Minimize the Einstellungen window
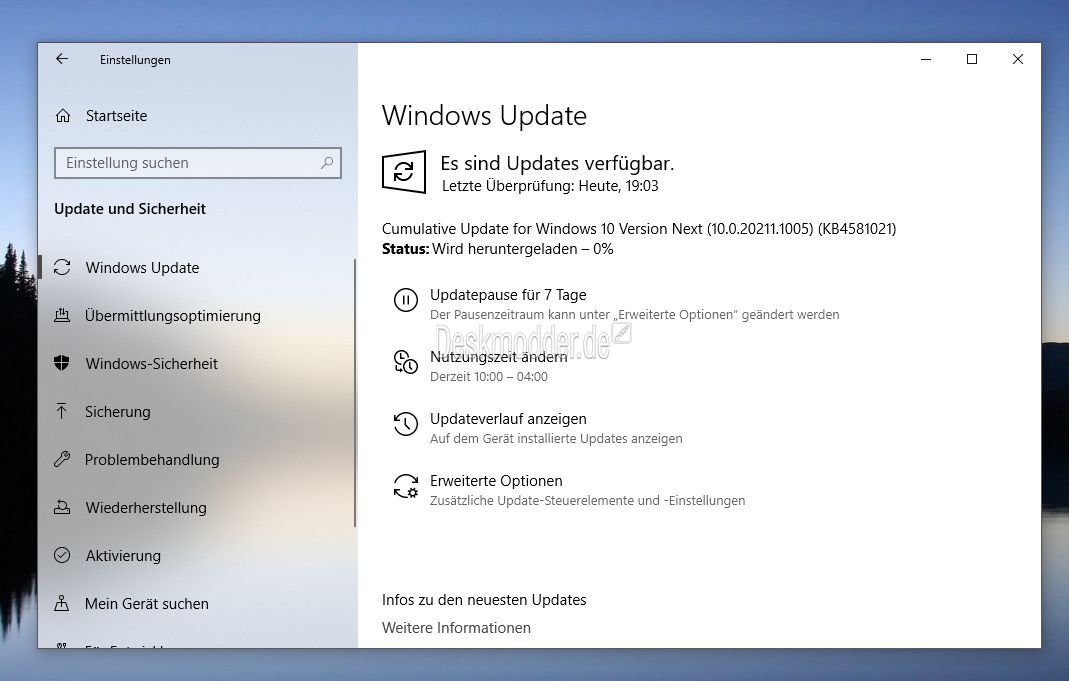This screenshot has height=681, width=1069. [926, 59]
